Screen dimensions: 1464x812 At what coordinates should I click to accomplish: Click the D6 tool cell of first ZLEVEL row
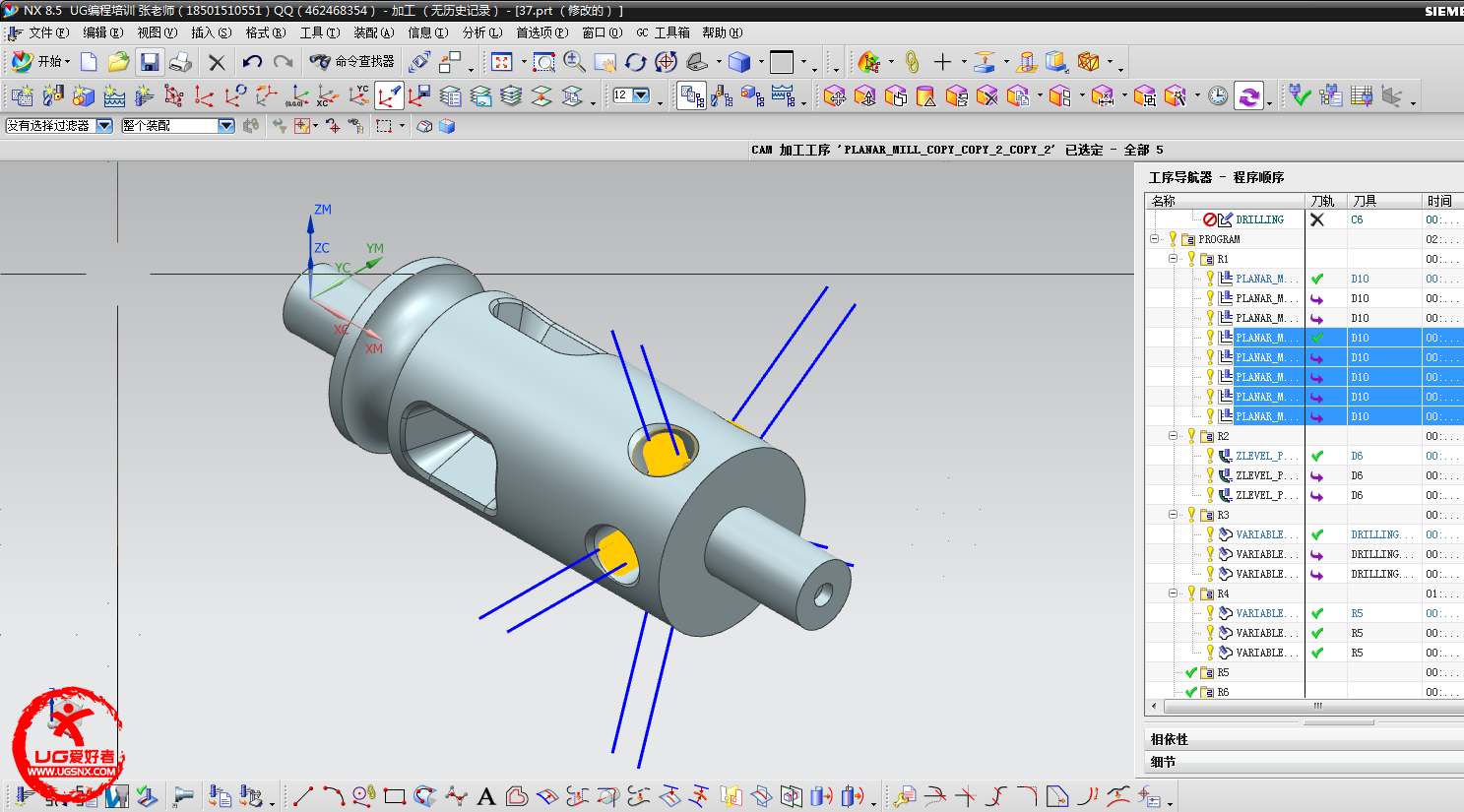[1383, 456]
